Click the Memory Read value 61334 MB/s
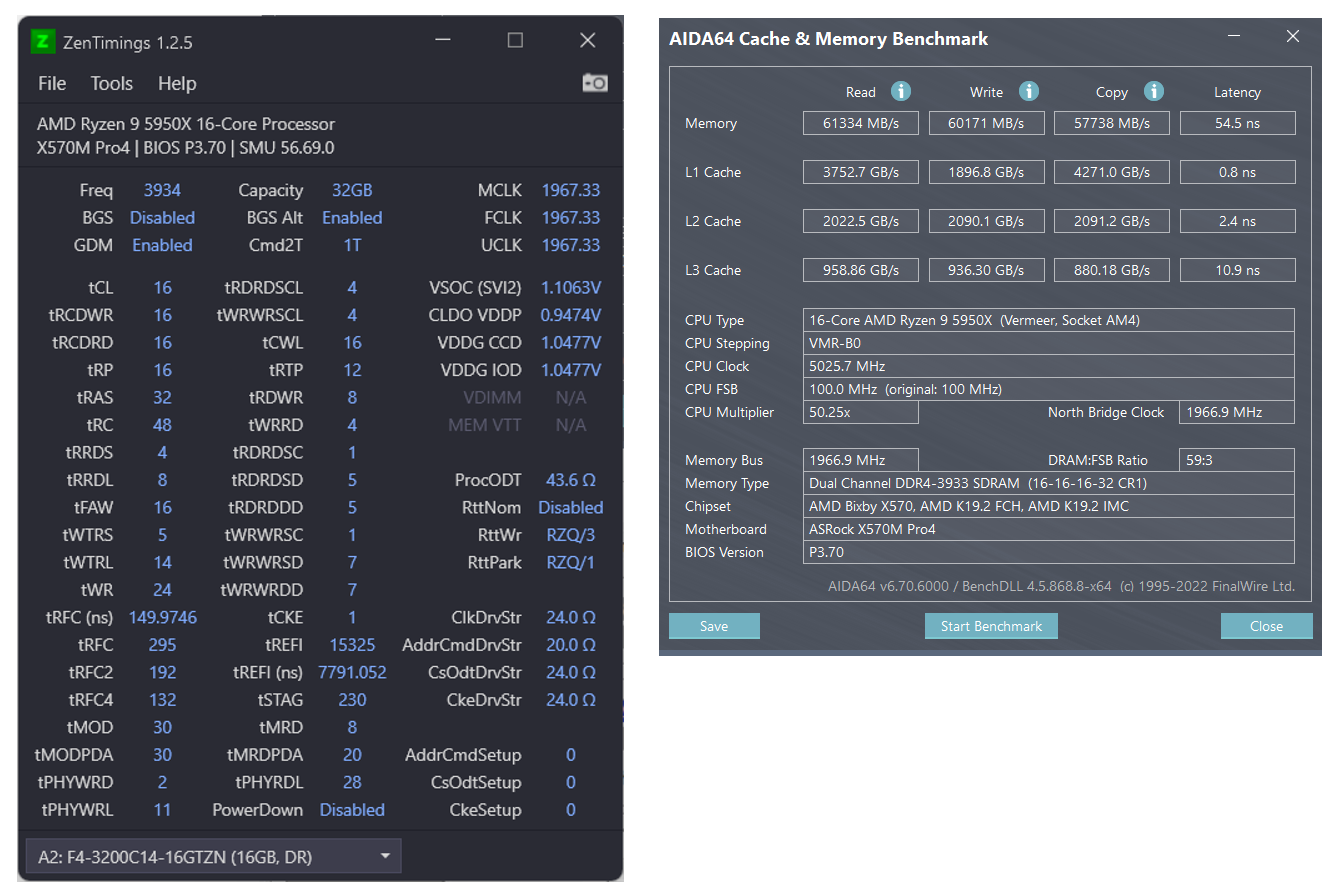Viewport: 1334px width, 886px height. click(x=861, y=123)
